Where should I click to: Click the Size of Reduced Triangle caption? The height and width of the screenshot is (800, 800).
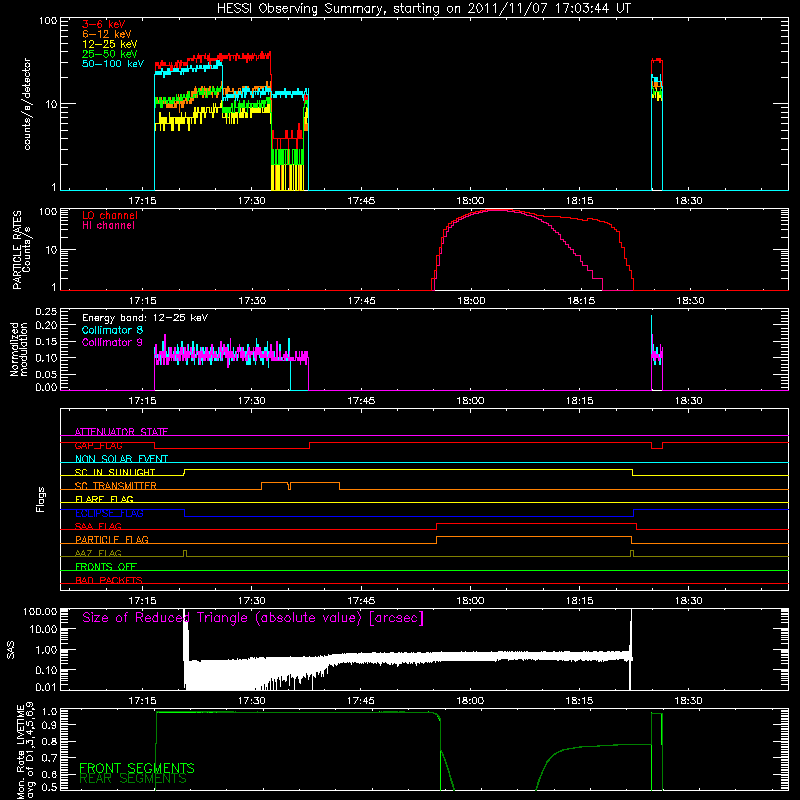(x=253, y=618)
